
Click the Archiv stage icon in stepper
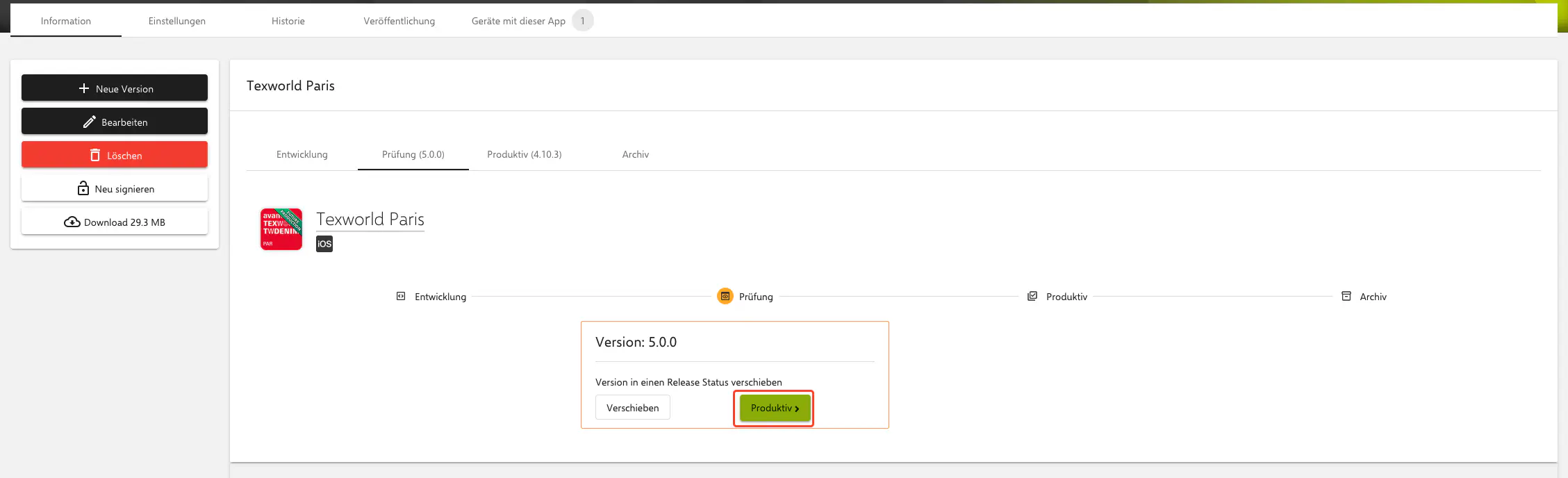click(1346, 296)
